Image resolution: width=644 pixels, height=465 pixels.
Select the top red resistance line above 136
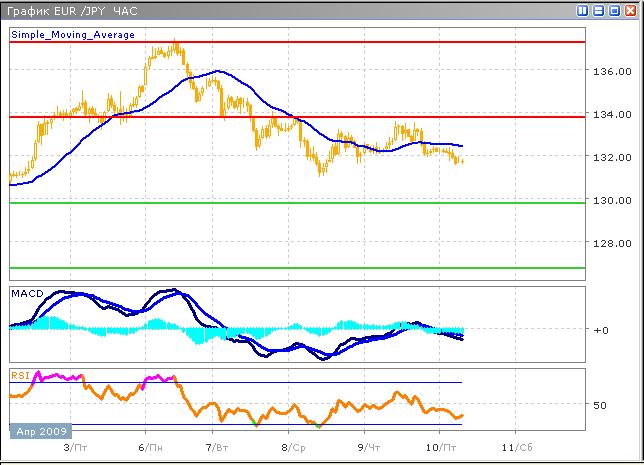pos(297,42)
